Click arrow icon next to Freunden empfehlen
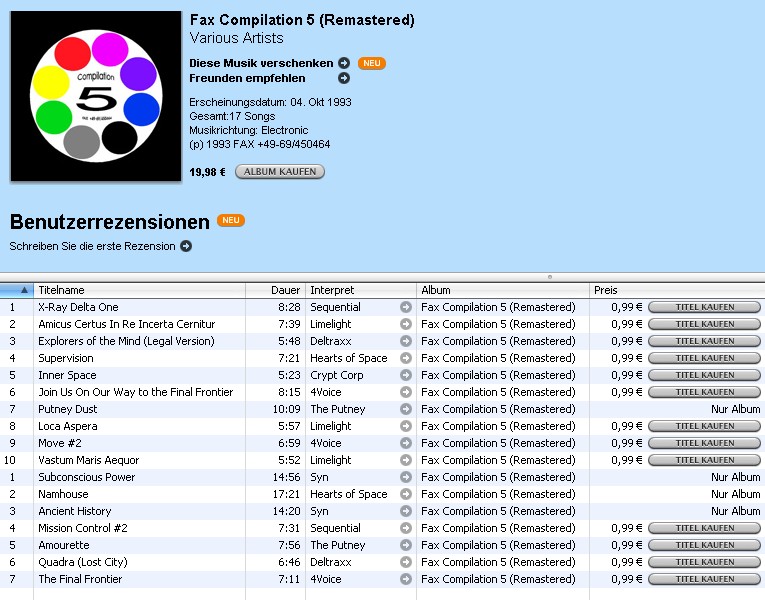This screenshot has height=600, width=765. [344, 78]
